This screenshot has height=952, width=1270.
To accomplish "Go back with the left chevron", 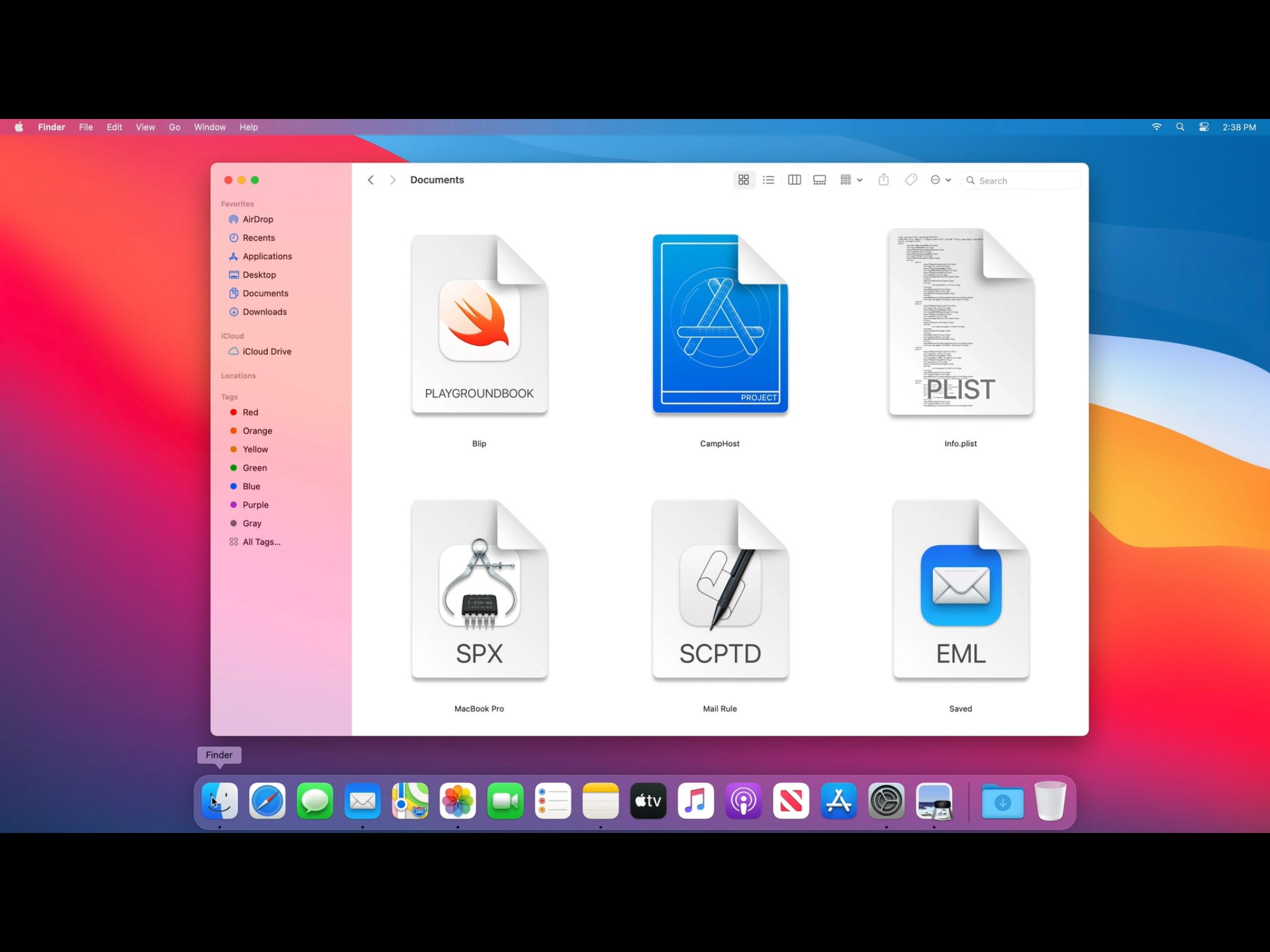I will coord(371,180).
